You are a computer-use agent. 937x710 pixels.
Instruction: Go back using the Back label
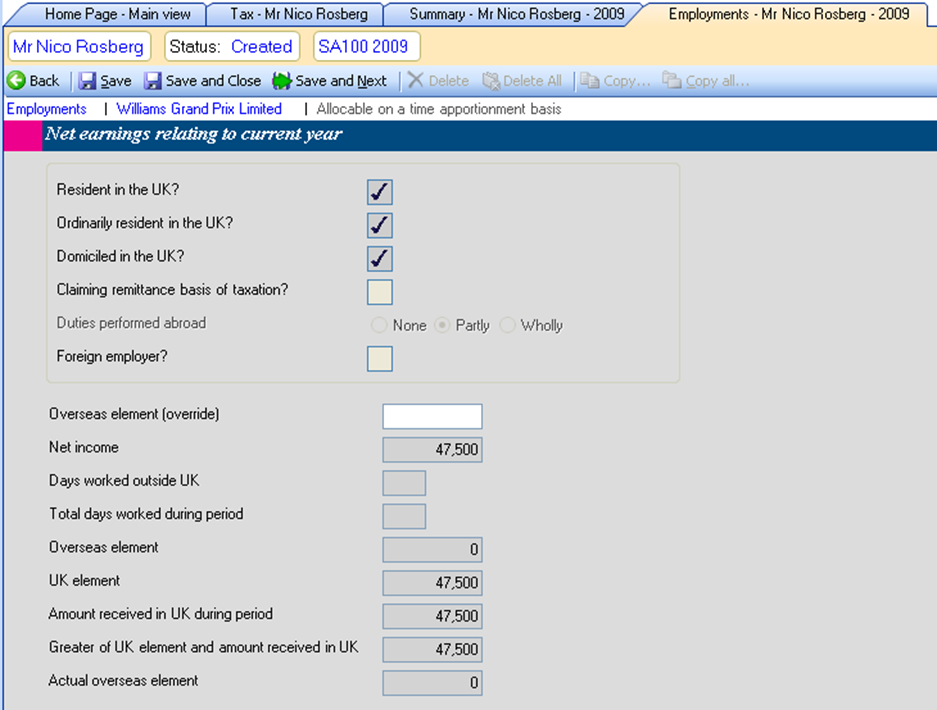point(44,81)
